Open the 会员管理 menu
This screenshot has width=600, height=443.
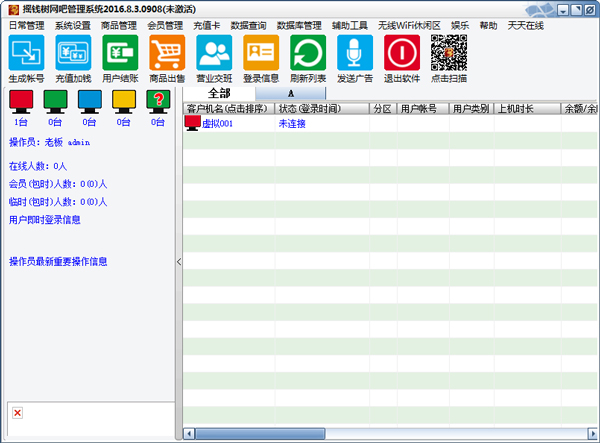click(165, 26)
